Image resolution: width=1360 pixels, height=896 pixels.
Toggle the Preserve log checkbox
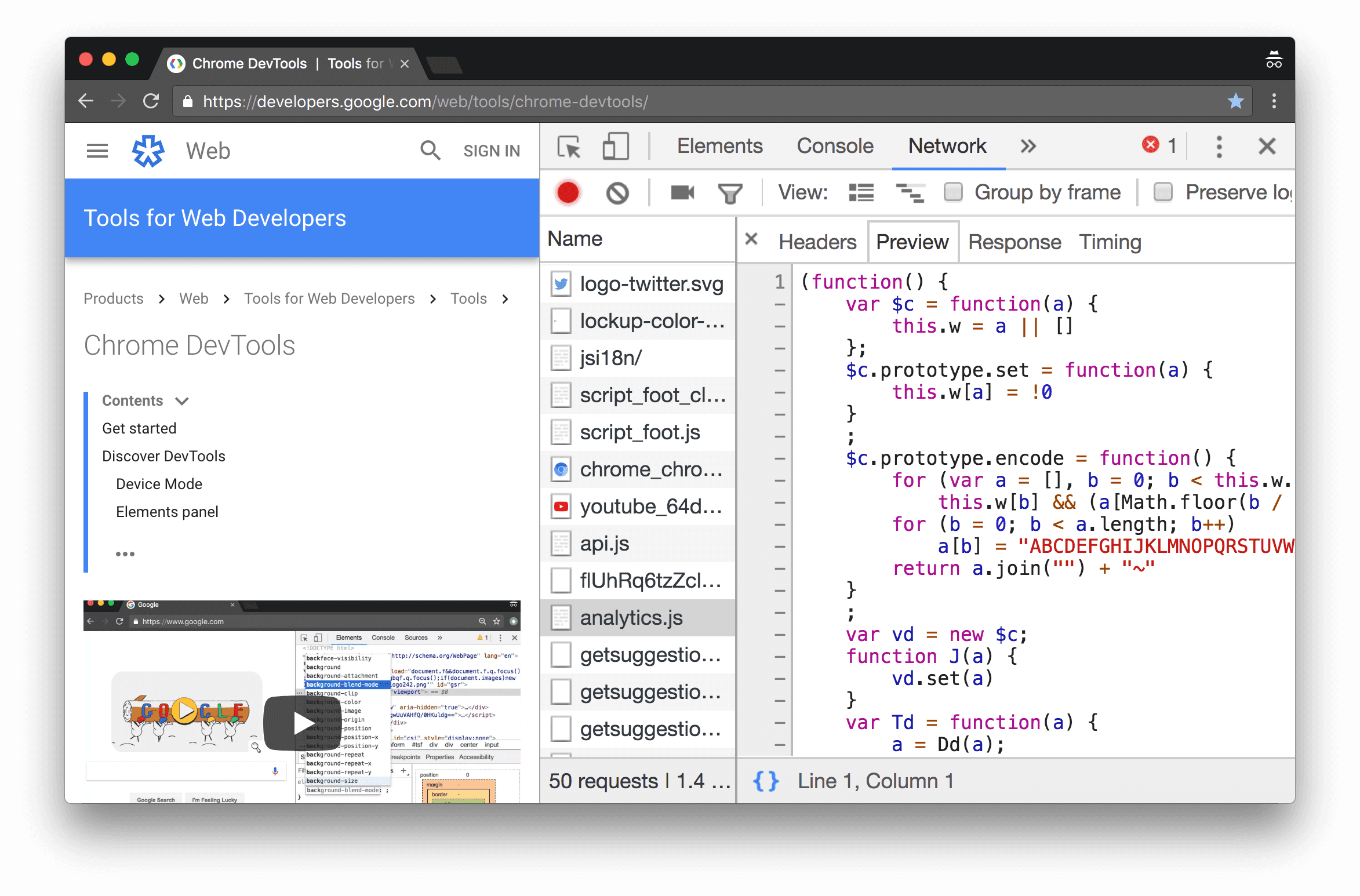pyautogui.click(x=1163, y=192)
